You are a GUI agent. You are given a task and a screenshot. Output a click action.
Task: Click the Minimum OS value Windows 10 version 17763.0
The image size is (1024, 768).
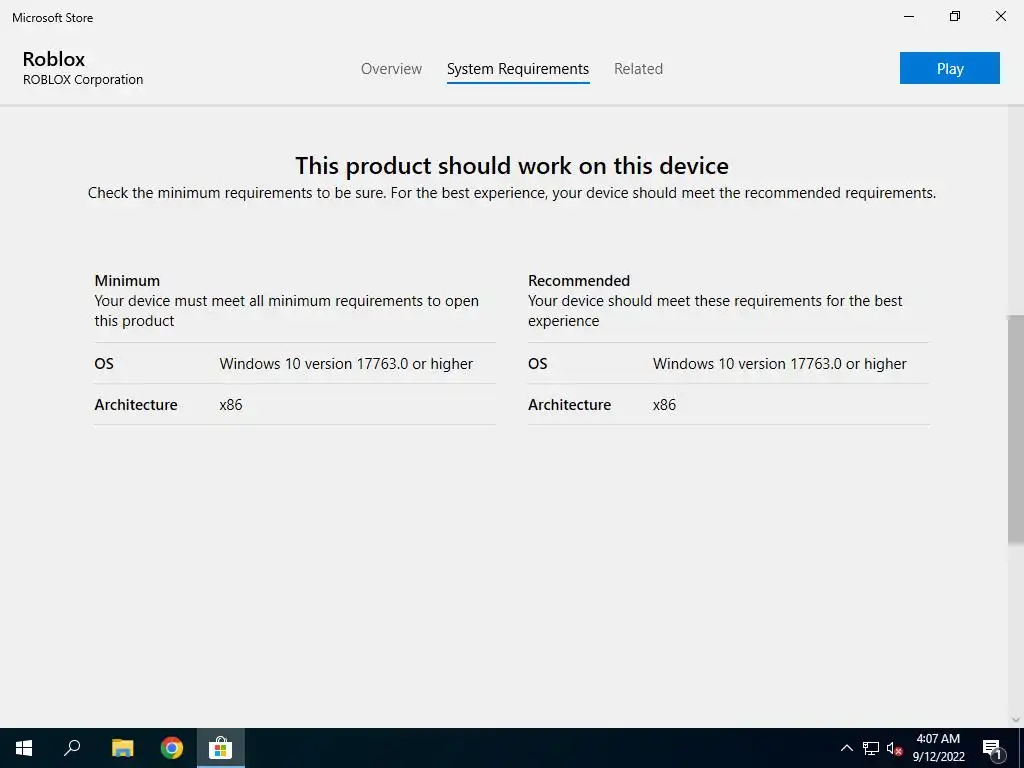346,364
